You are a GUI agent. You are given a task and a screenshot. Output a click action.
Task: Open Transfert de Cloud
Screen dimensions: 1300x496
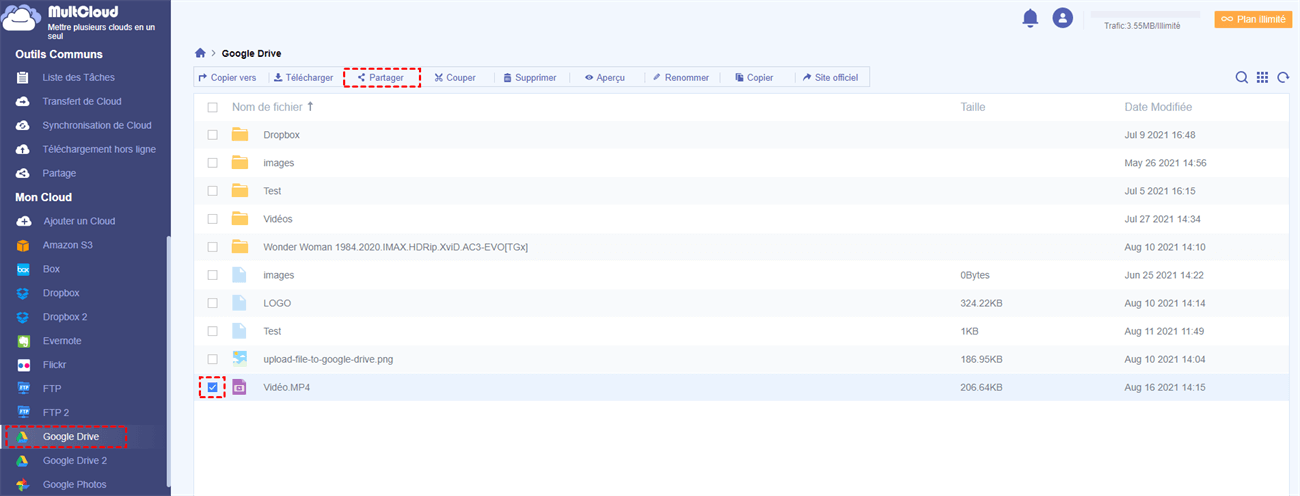[81, 101]
